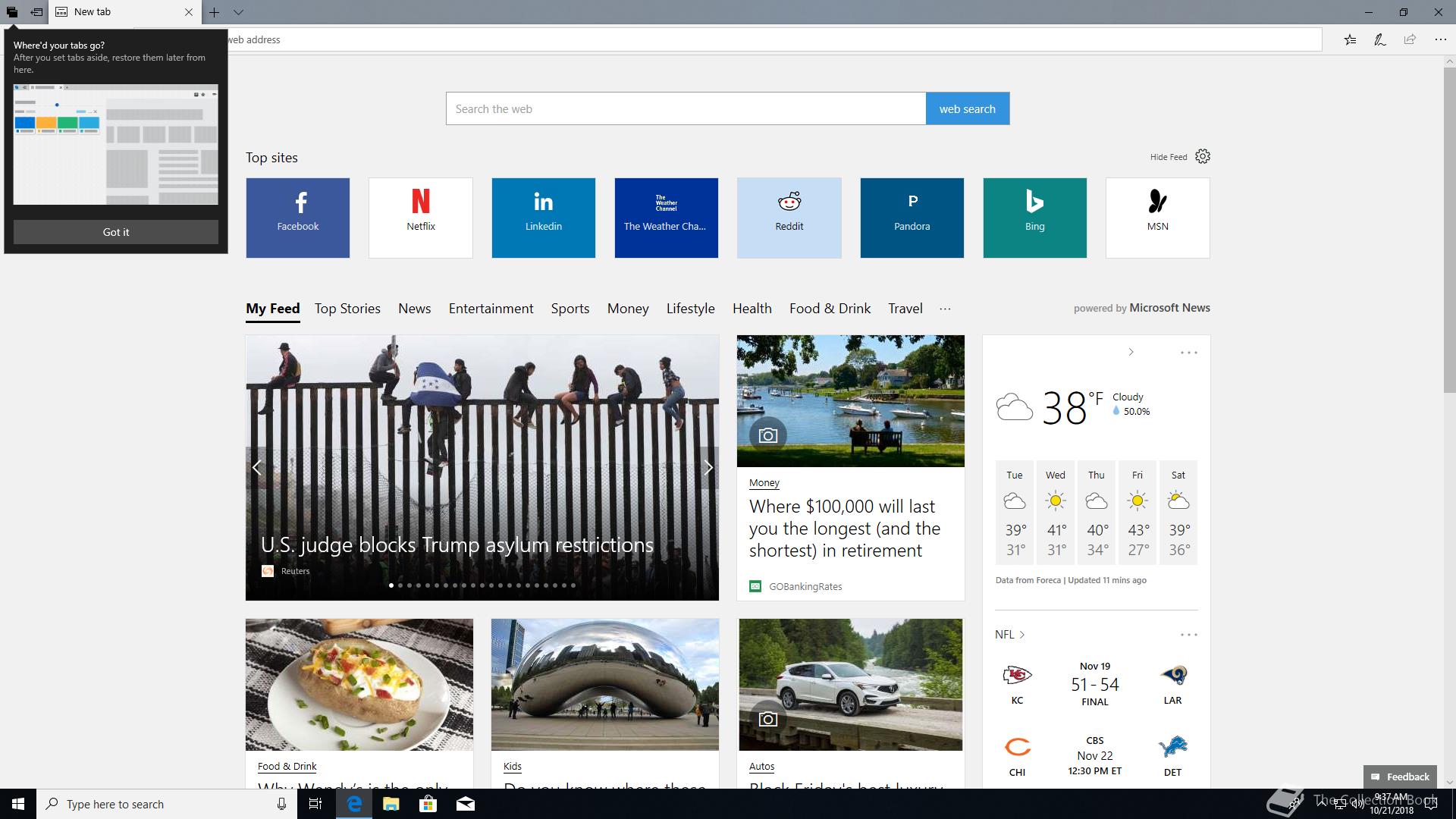The width and height of the screenshot is (1456, 819).
Task: Click the Hide Feed link
Action: (1168, 157)
